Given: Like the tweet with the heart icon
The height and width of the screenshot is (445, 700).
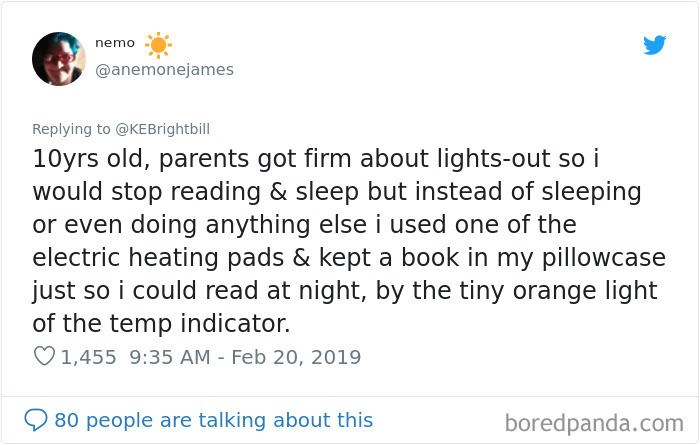Looking at the screenshot, I should 43,356.
